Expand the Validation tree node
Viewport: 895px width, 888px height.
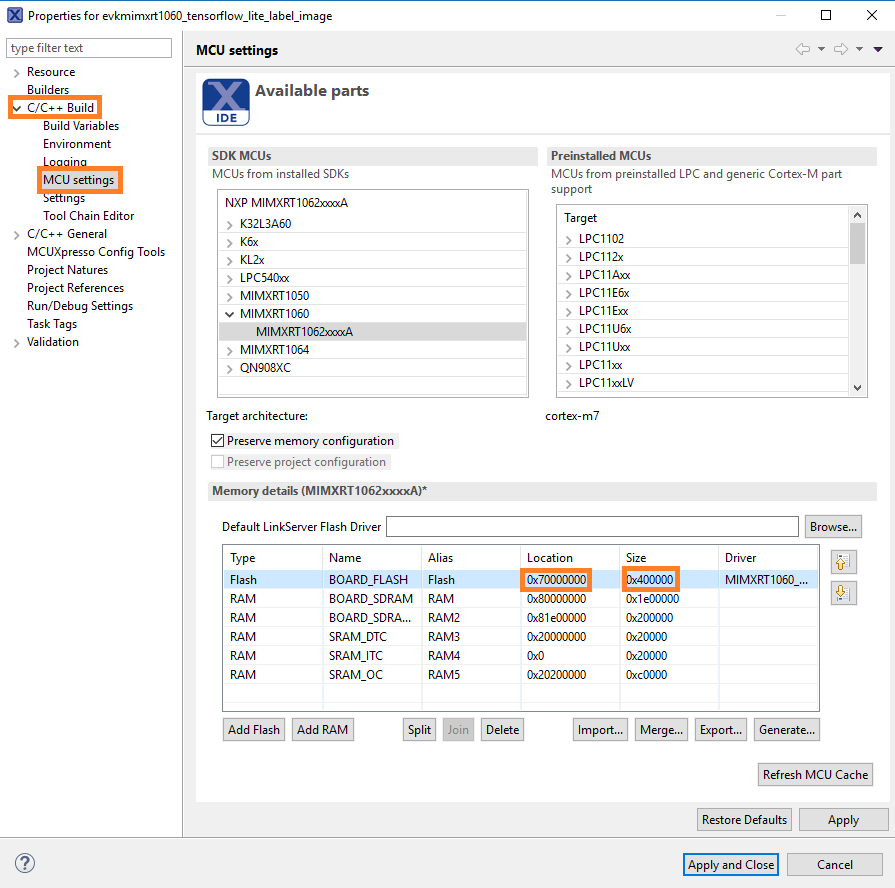coord(17,342)
